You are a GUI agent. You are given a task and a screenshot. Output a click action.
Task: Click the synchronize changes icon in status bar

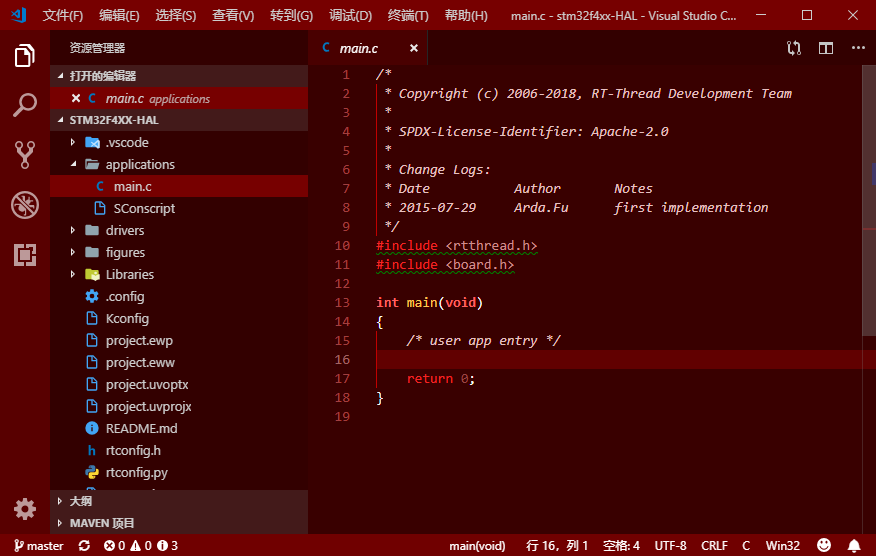(84, 545)
